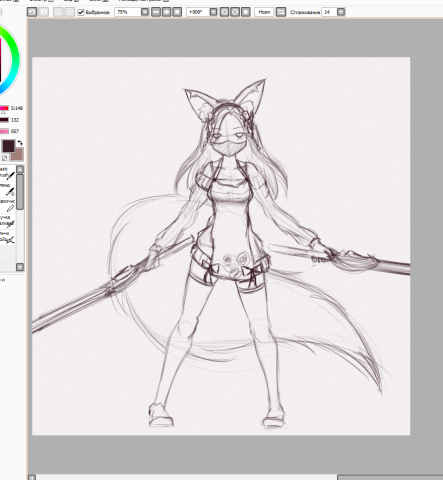Click the +000° rotation angle field
The width and height of the screenshot is (443, 480).
[198, 12]
